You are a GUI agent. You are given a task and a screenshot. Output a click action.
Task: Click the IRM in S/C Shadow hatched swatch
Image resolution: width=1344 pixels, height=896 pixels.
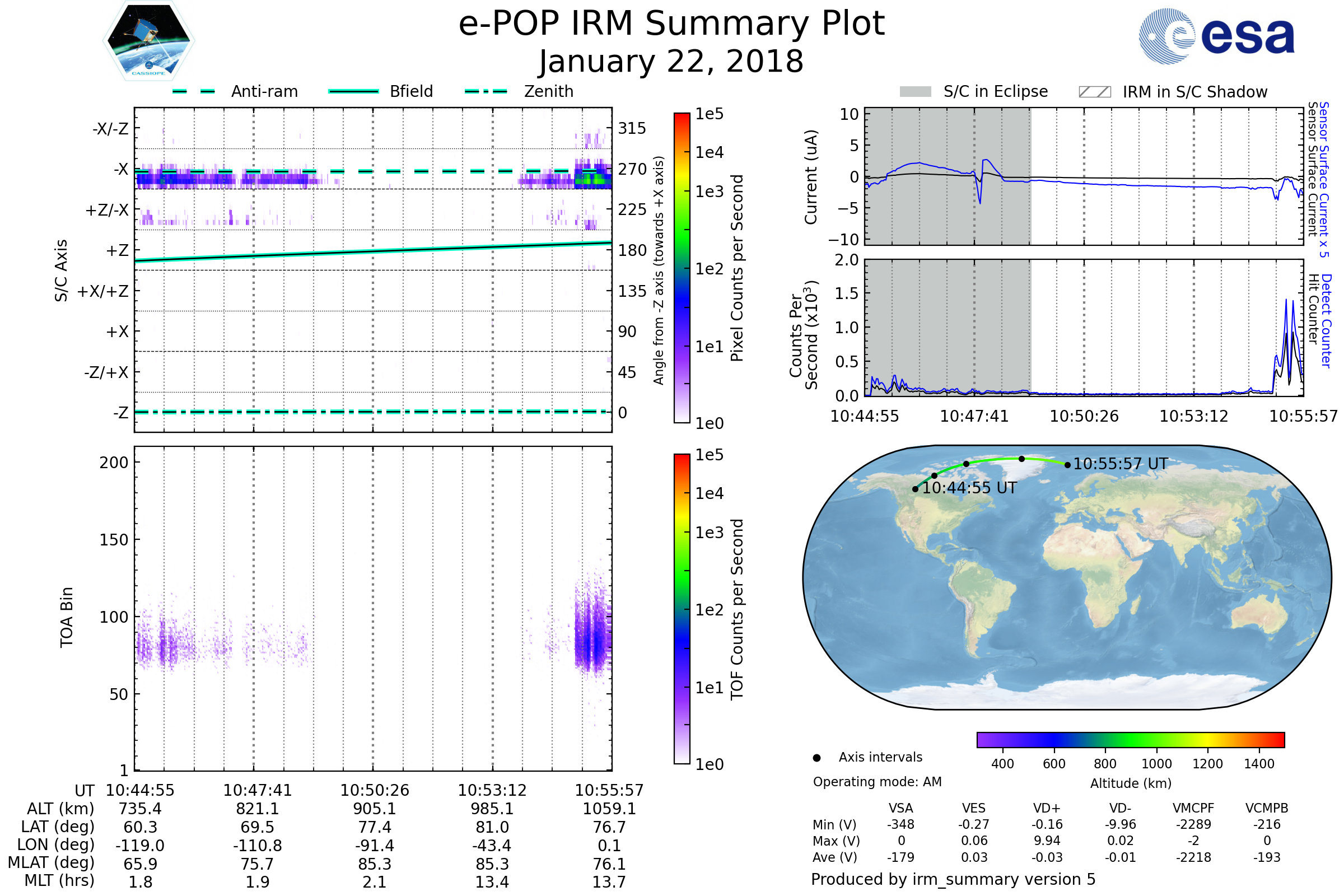[1095, 92]
